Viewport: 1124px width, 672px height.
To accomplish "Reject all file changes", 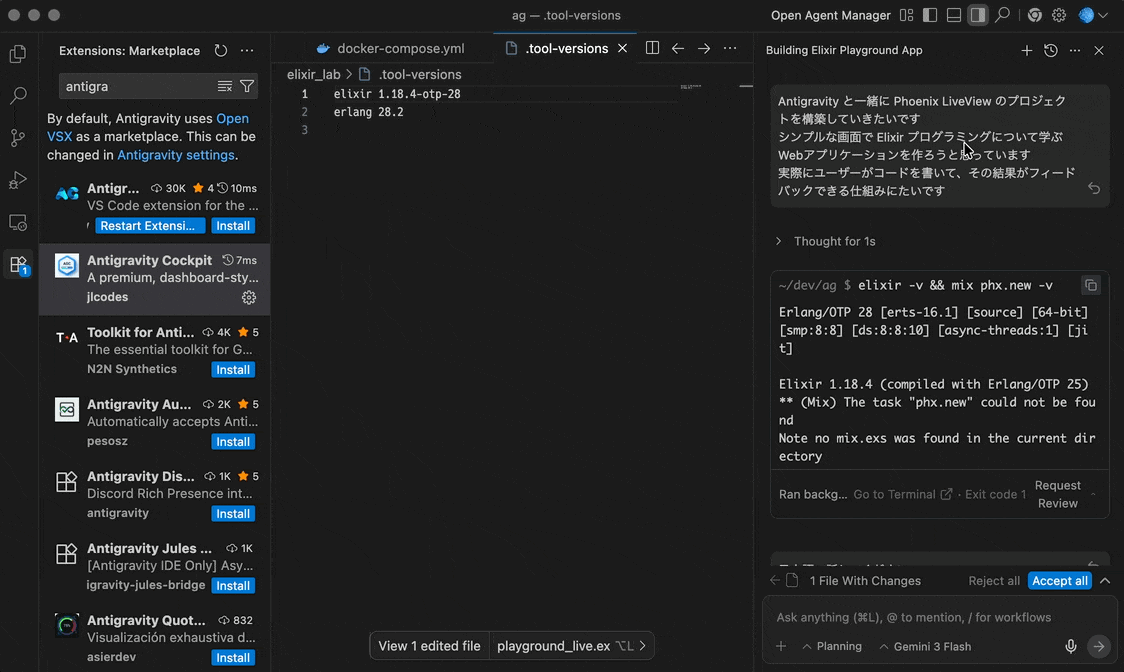I will pyautogui.click(x=994, y=581).
